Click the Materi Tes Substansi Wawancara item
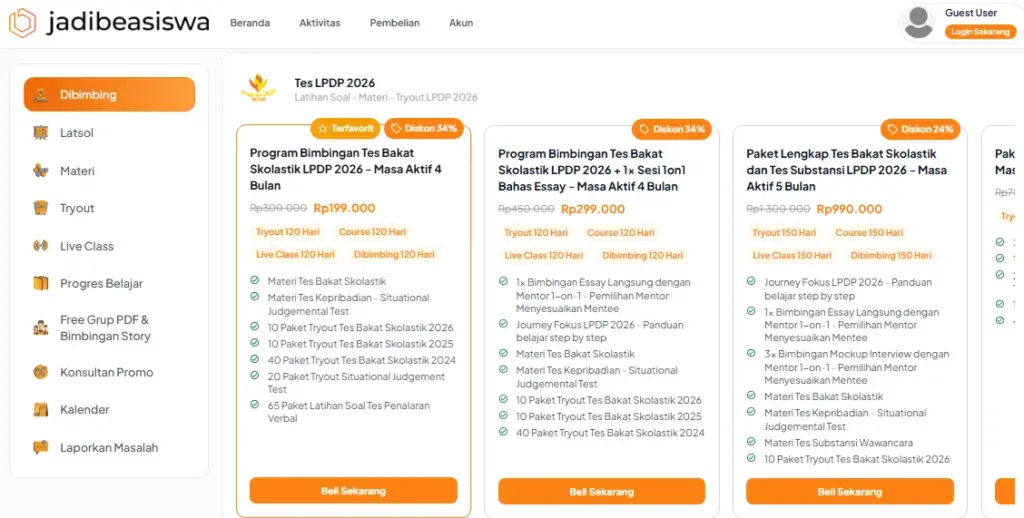 pos(839,442)
